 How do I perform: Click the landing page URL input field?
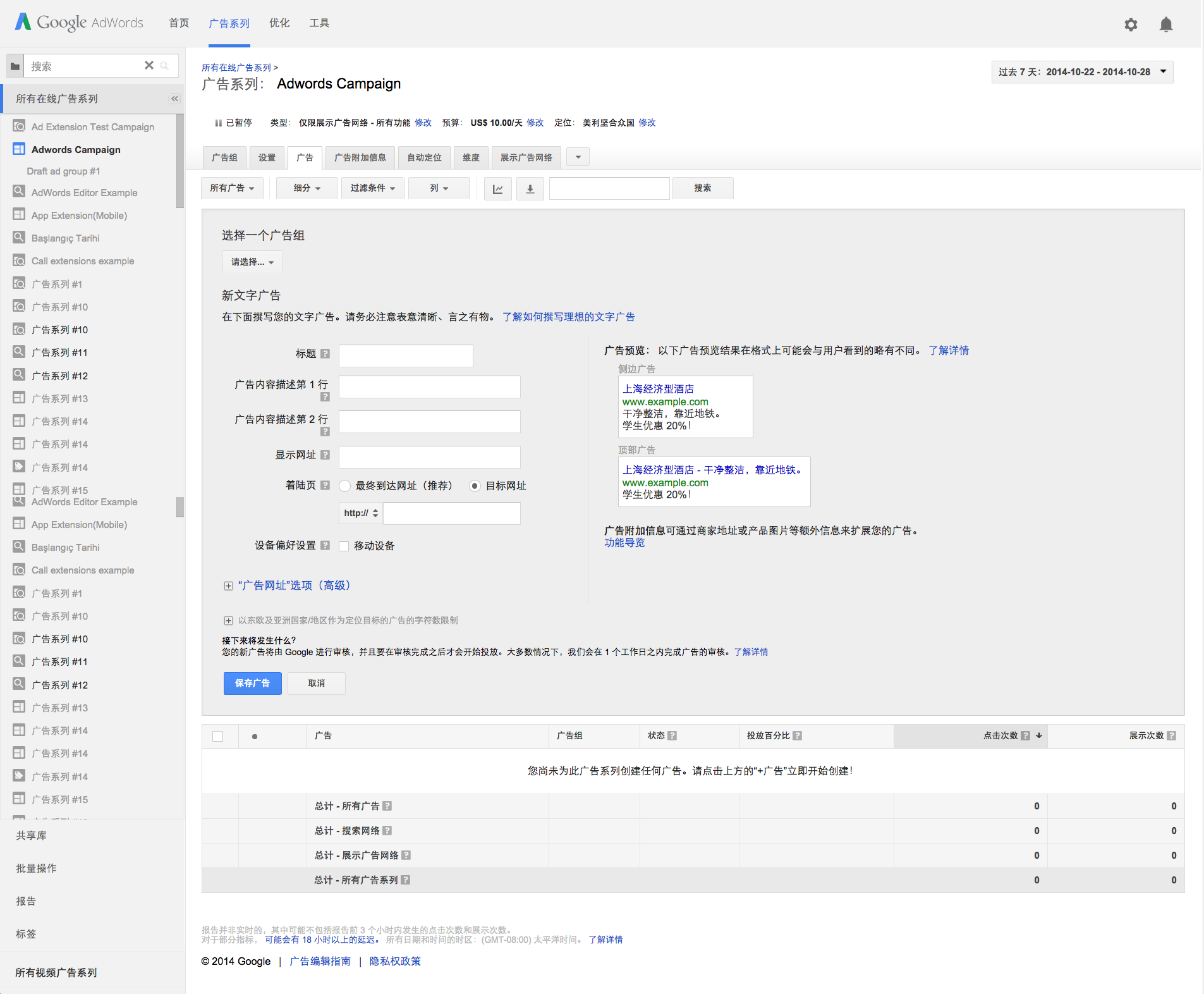click(452, 513)
